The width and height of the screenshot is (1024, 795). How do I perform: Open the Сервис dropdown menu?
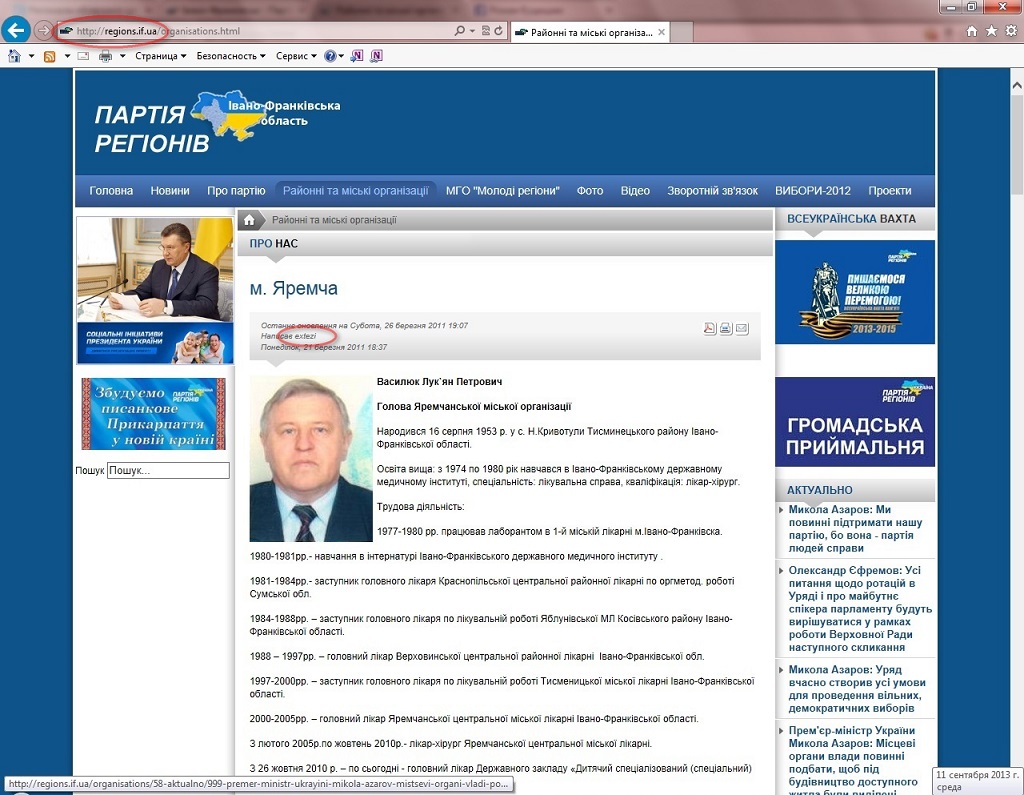pos(296,56)
